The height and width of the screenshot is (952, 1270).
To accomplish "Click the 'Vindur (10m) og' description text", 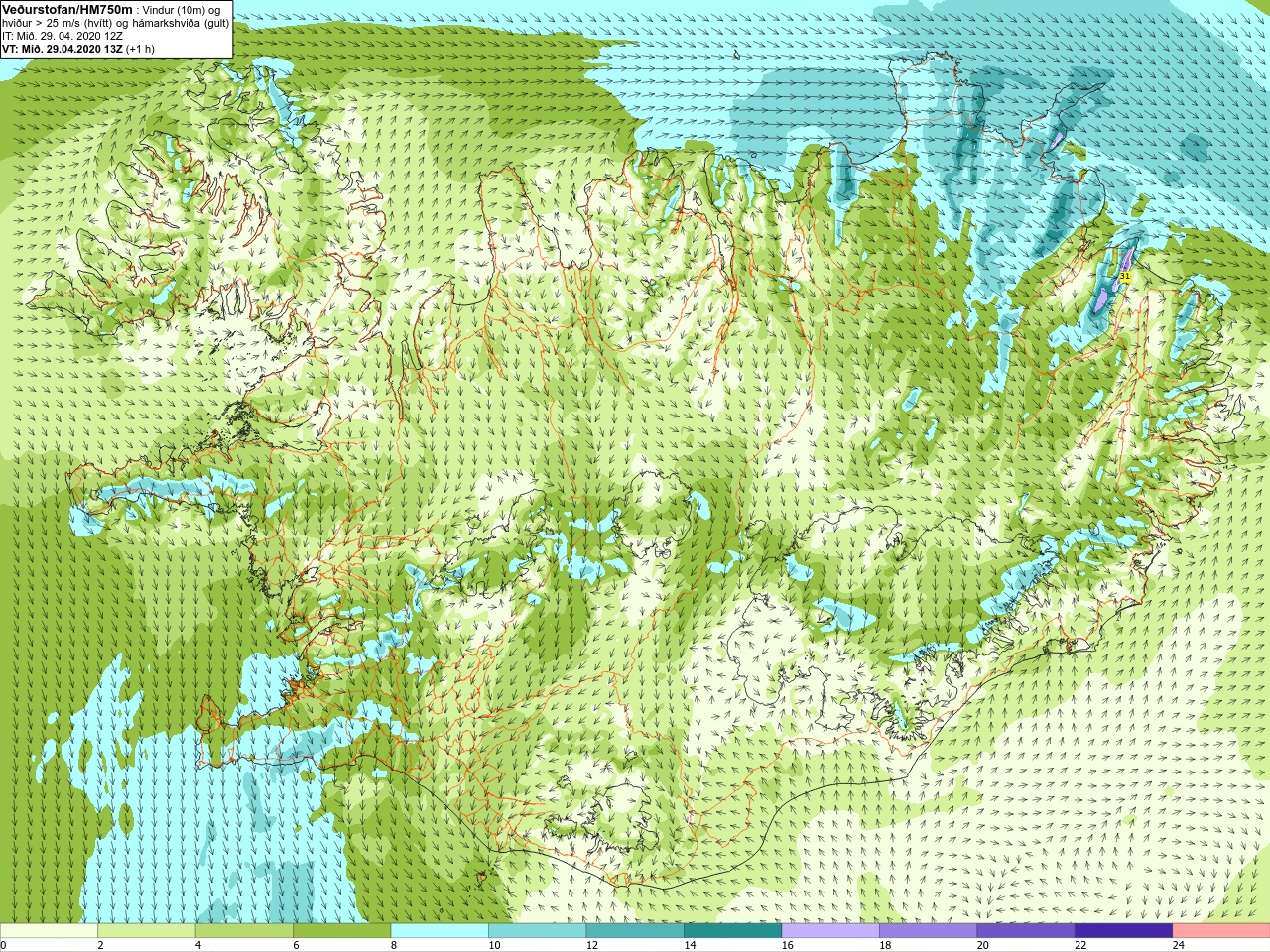I will point(182,10).
